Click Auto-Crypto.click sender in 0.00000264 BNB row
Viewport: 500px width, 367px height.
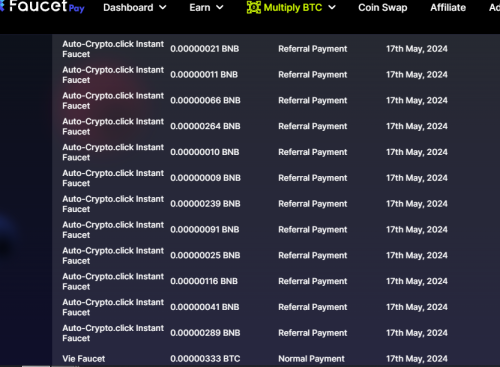point(113,127)
